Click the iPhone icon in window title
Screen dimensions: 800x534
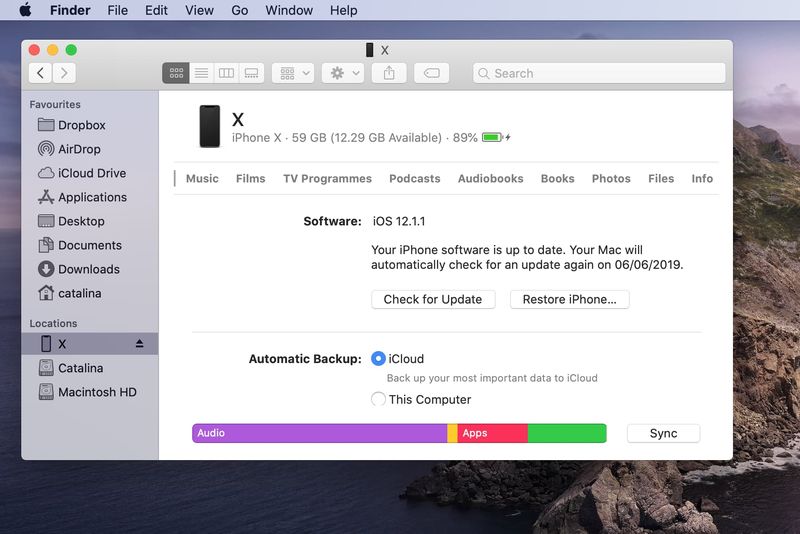(370, 50)
